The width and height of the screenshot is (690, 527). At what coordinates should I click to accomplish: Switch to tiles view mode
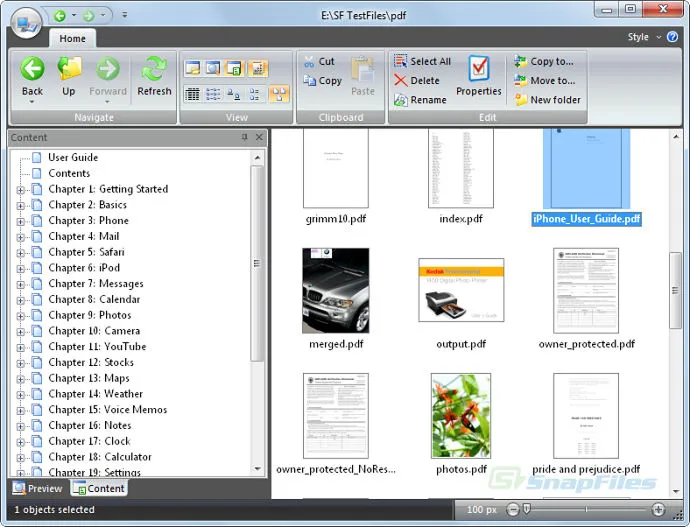tap(255, 94)
